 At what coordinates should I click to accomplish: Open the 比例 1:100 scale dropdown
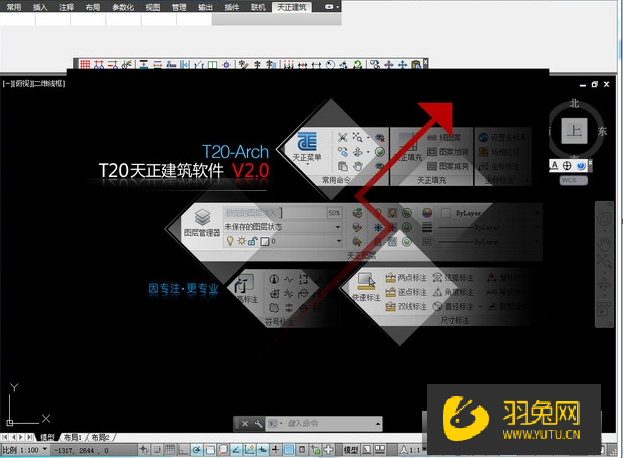(x=25, y=450)
